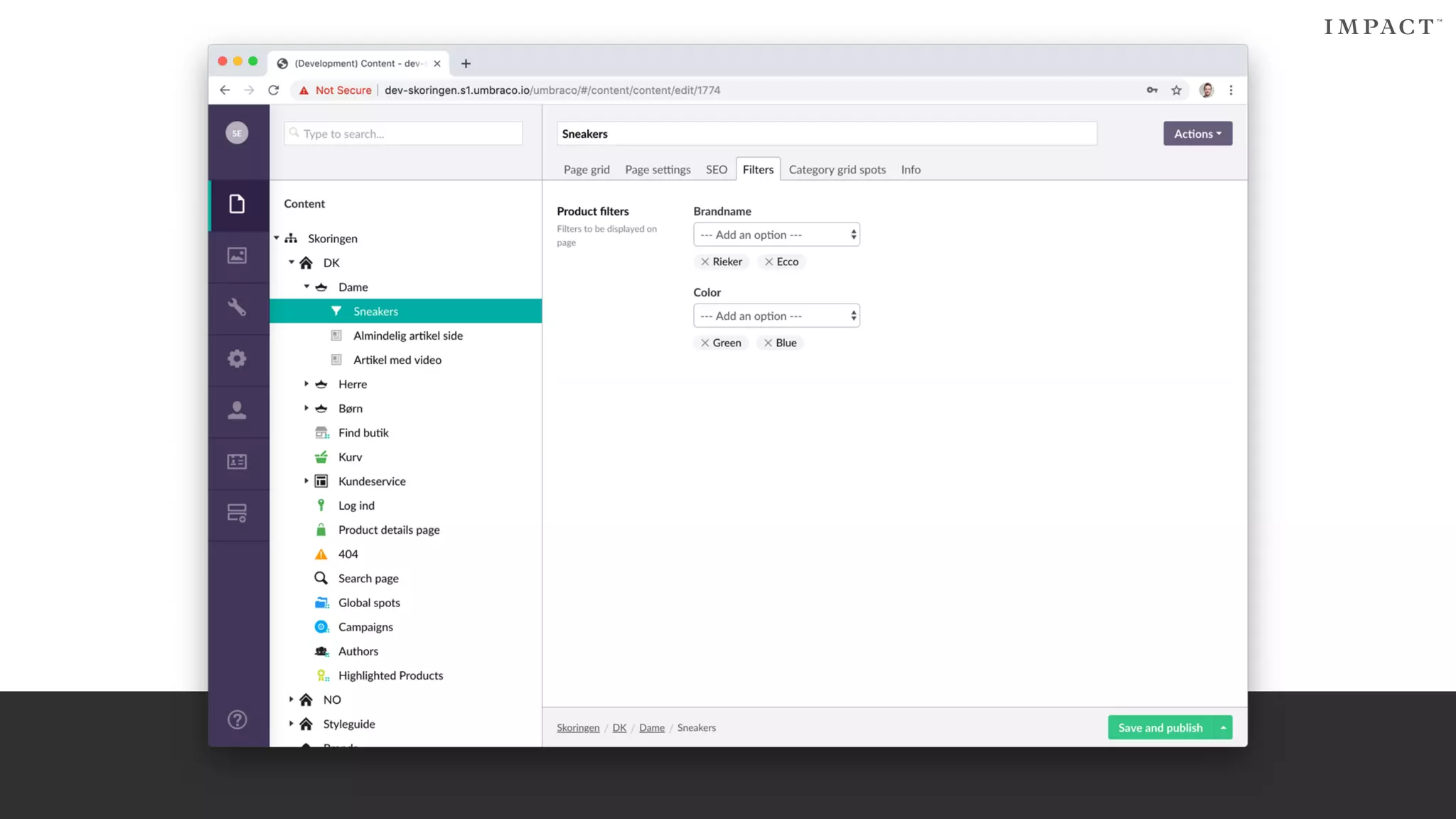Open the Forms section icon

coord(237,513)
